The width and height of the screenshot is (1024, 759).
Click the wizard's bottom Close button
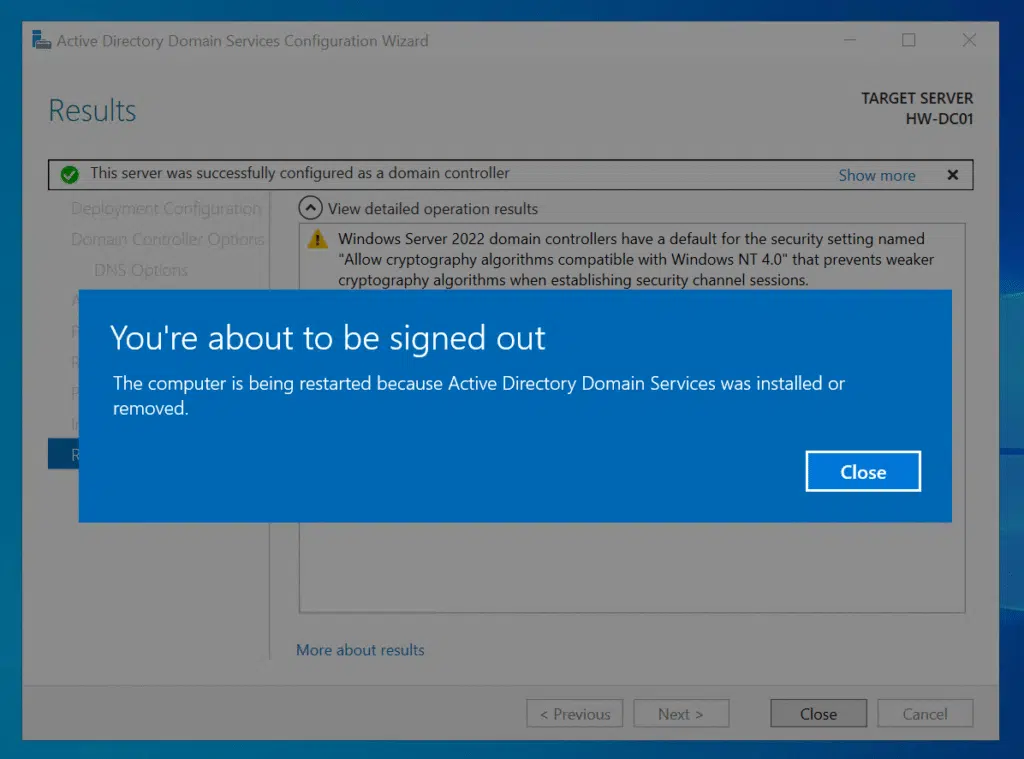tap(818, 714)
